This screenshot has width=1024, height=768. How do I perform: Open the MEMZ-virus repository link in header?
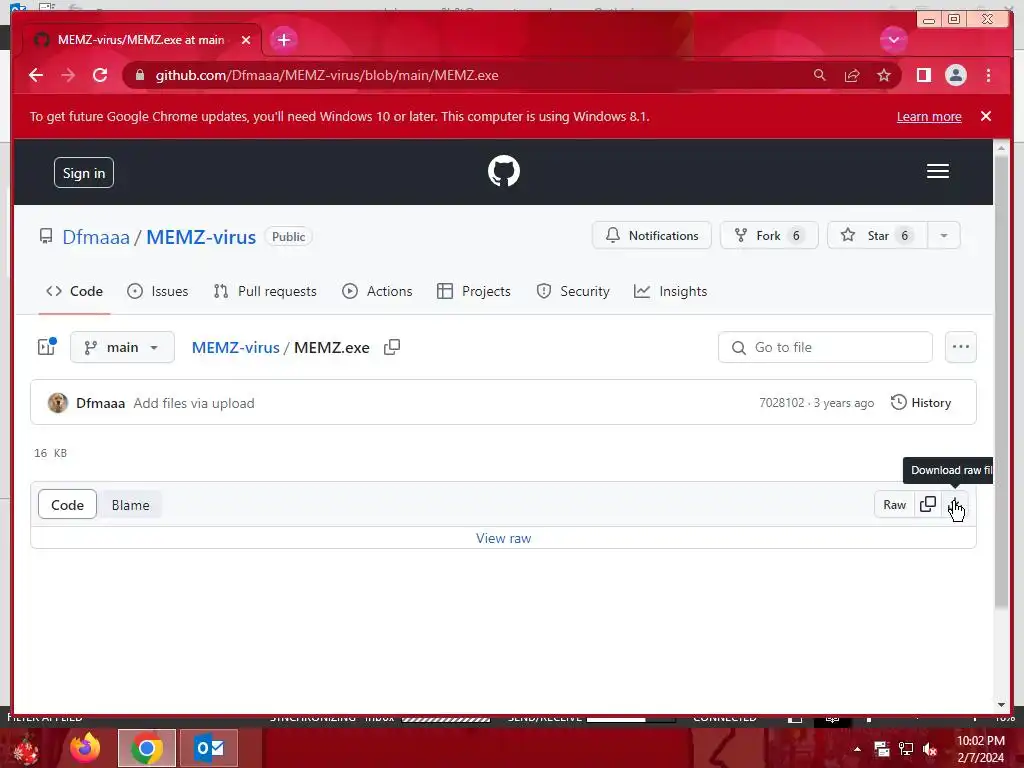(x=200, y=236)
